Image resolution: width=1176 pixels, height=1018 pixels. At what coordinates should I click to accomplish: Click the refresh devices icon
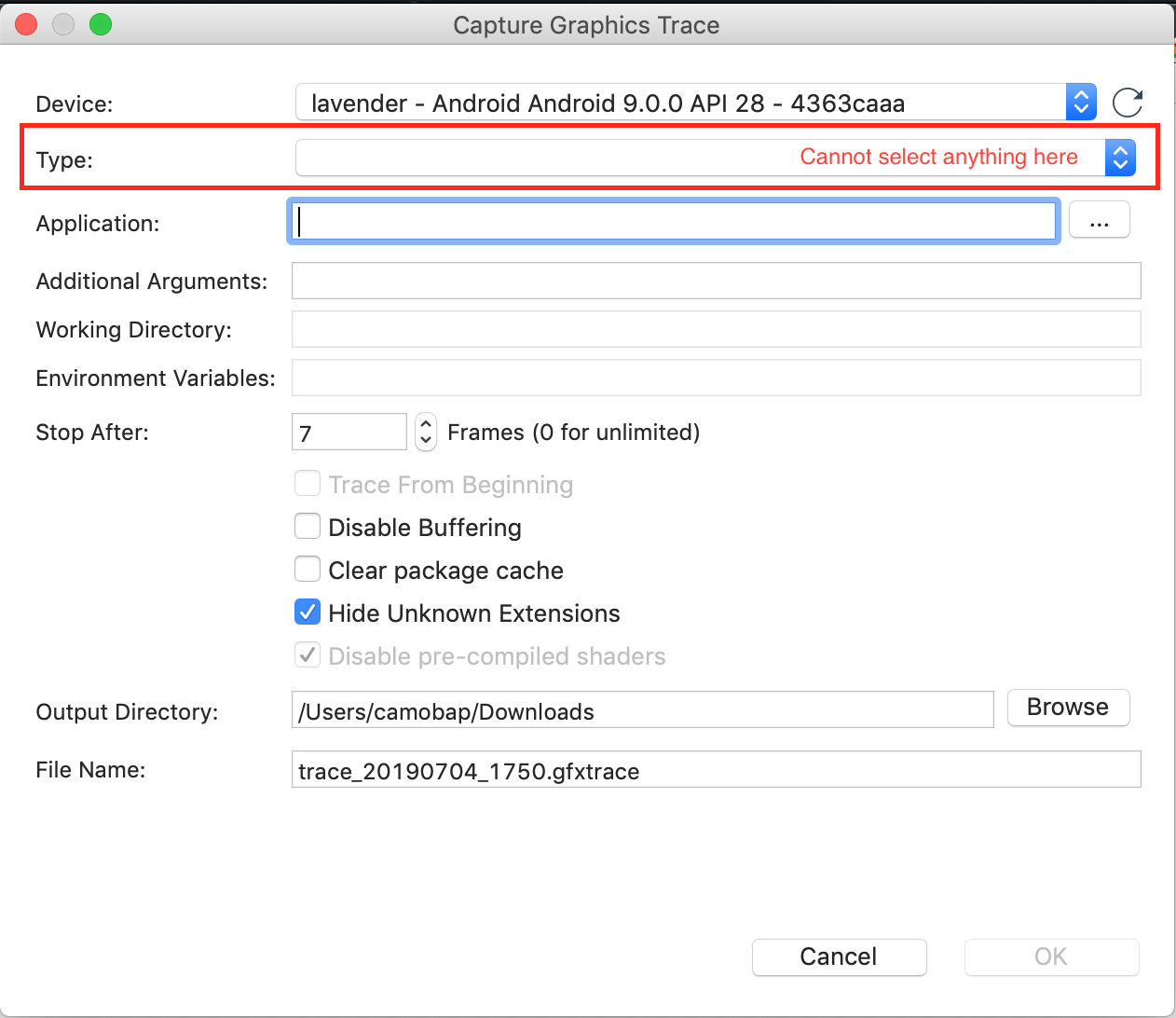point(1128,103)
